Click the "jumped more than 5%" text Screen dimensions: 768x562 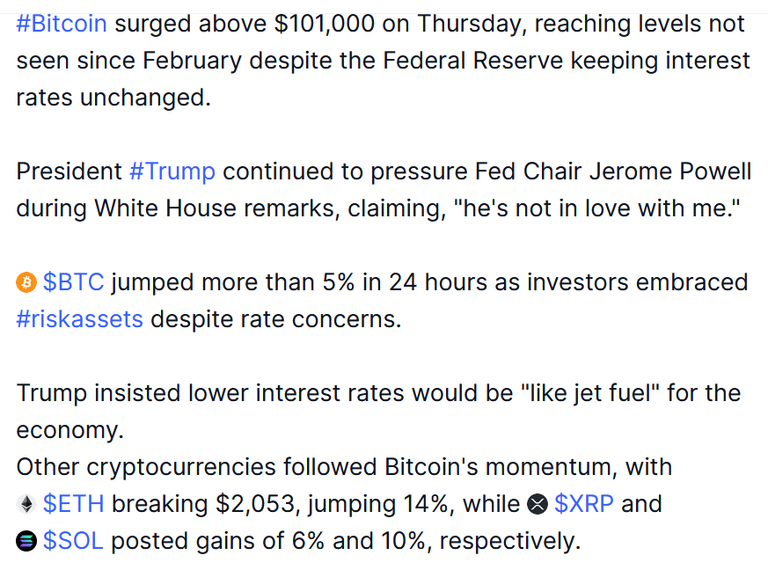pos(233,283)
